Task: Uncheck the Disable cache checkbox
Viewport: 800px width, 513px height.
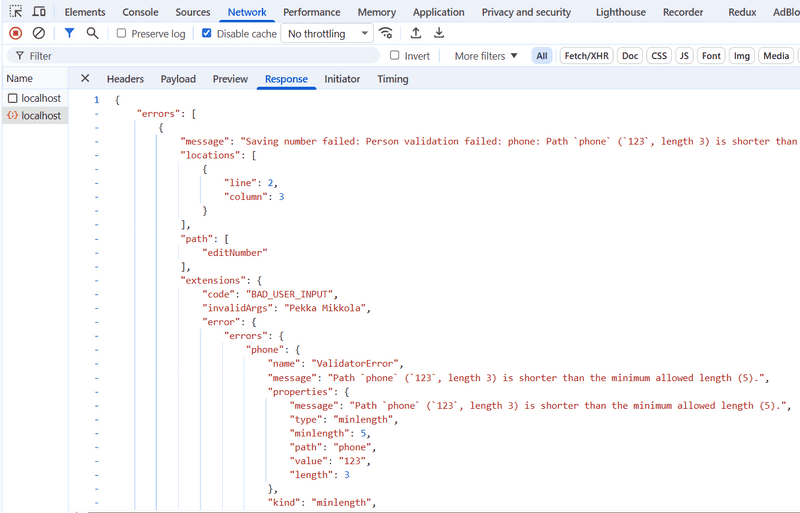Action: click(x=207, y=34)
